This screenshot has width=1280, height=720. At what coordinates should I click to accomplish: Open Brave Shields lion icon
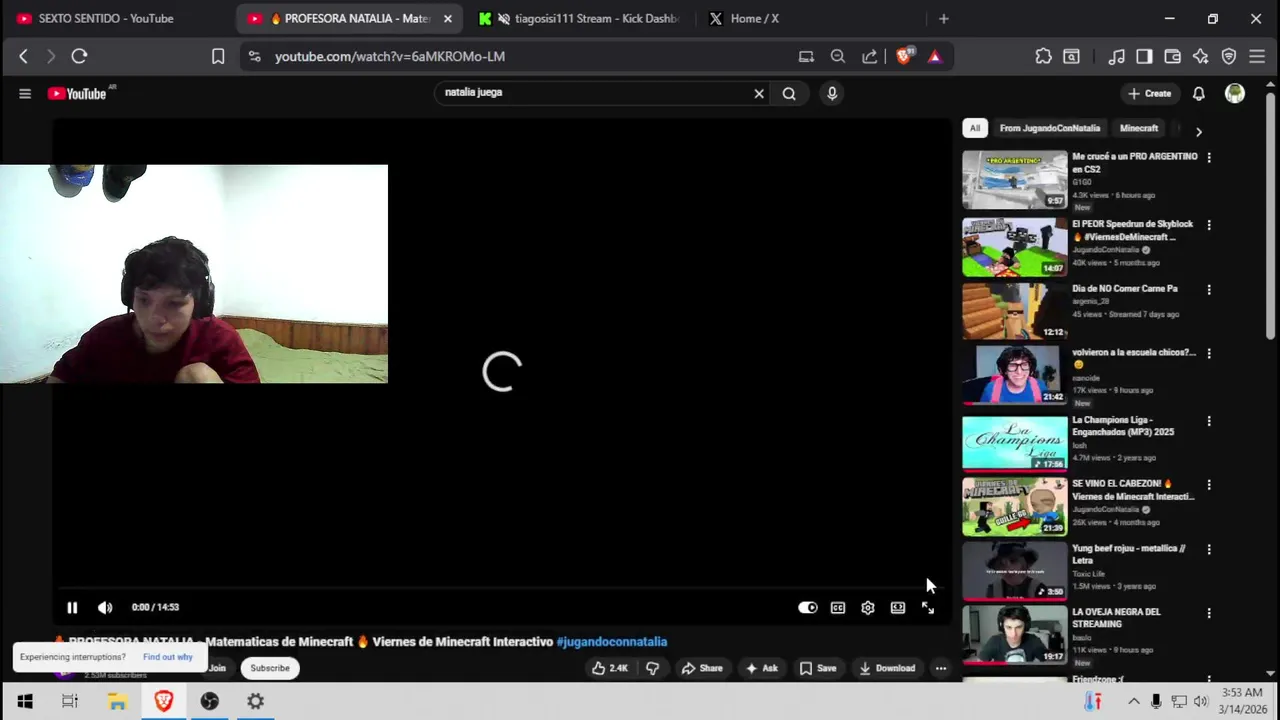coord(904,56)
